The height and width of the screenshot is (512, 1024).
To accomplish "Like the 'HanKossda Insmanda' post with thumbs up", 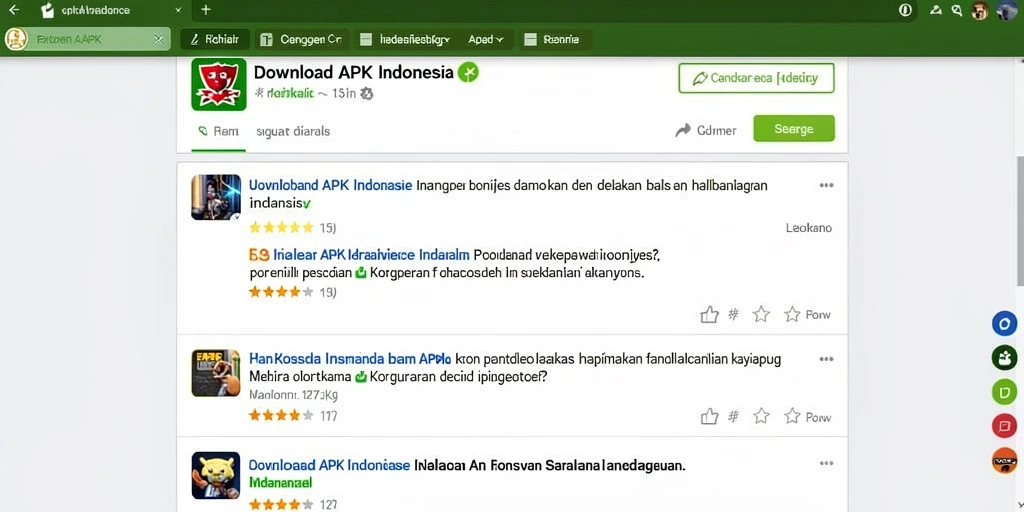I will [709, 417].
